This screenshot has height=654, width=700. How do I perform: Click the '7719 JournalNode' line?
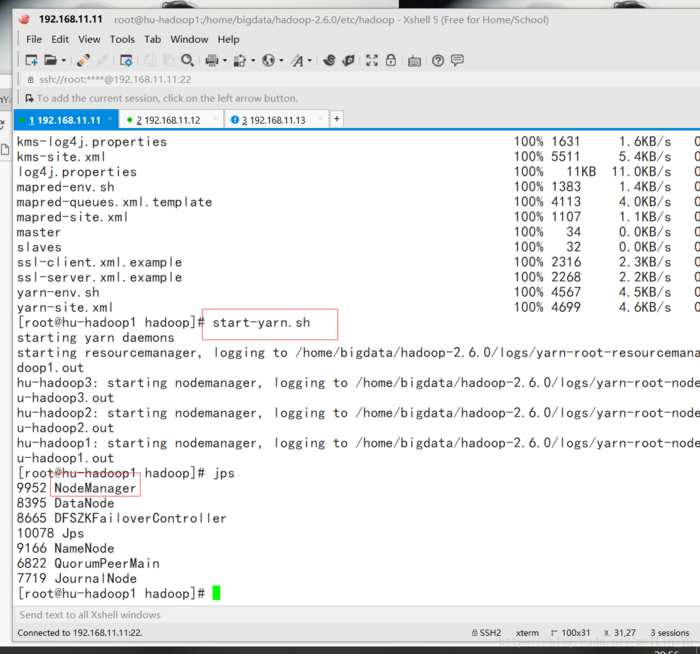[x=77, y=579]
